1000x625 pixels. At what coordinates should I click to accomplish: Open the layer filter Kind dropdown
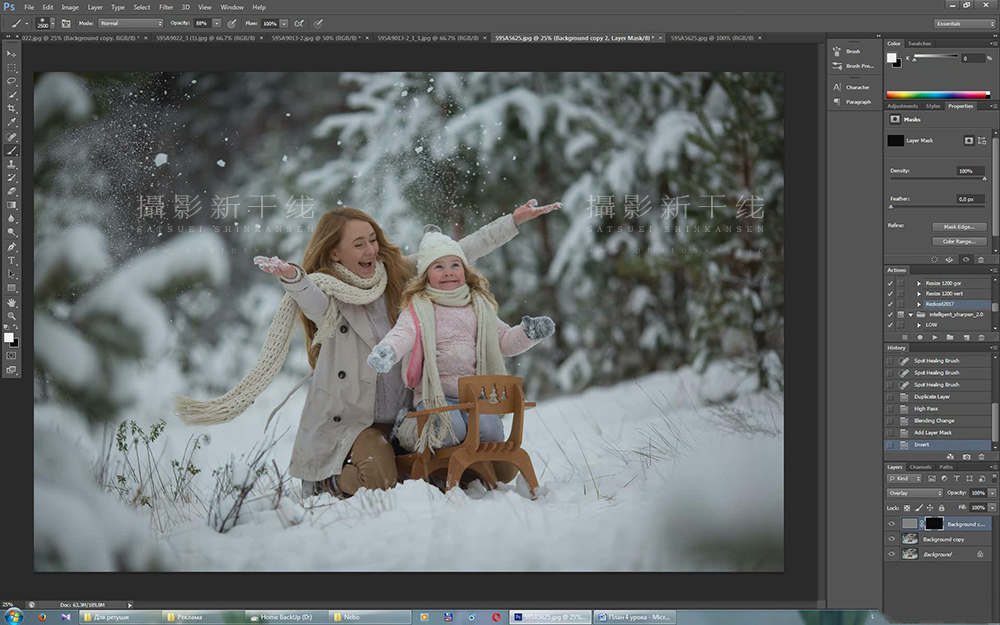(904, 478)
